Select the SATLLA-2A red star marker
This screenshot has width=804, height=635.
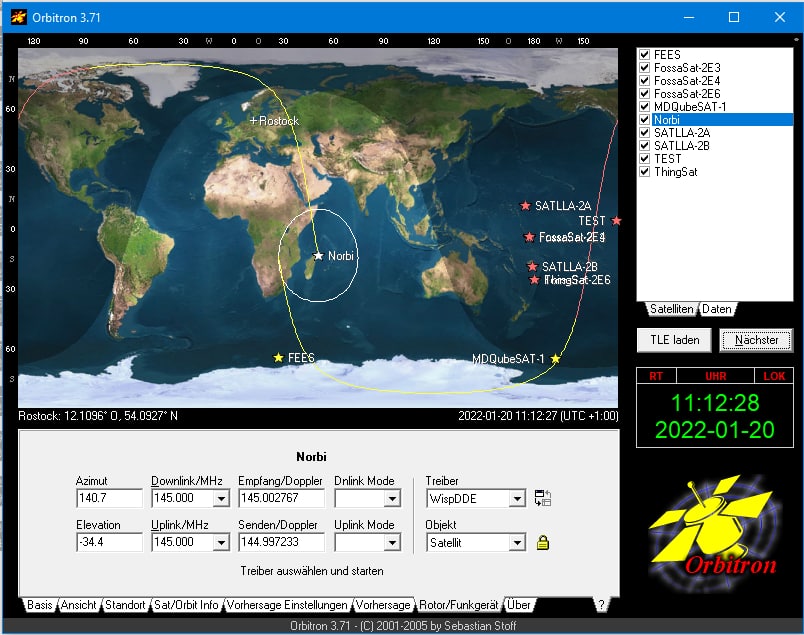point(525,206)
